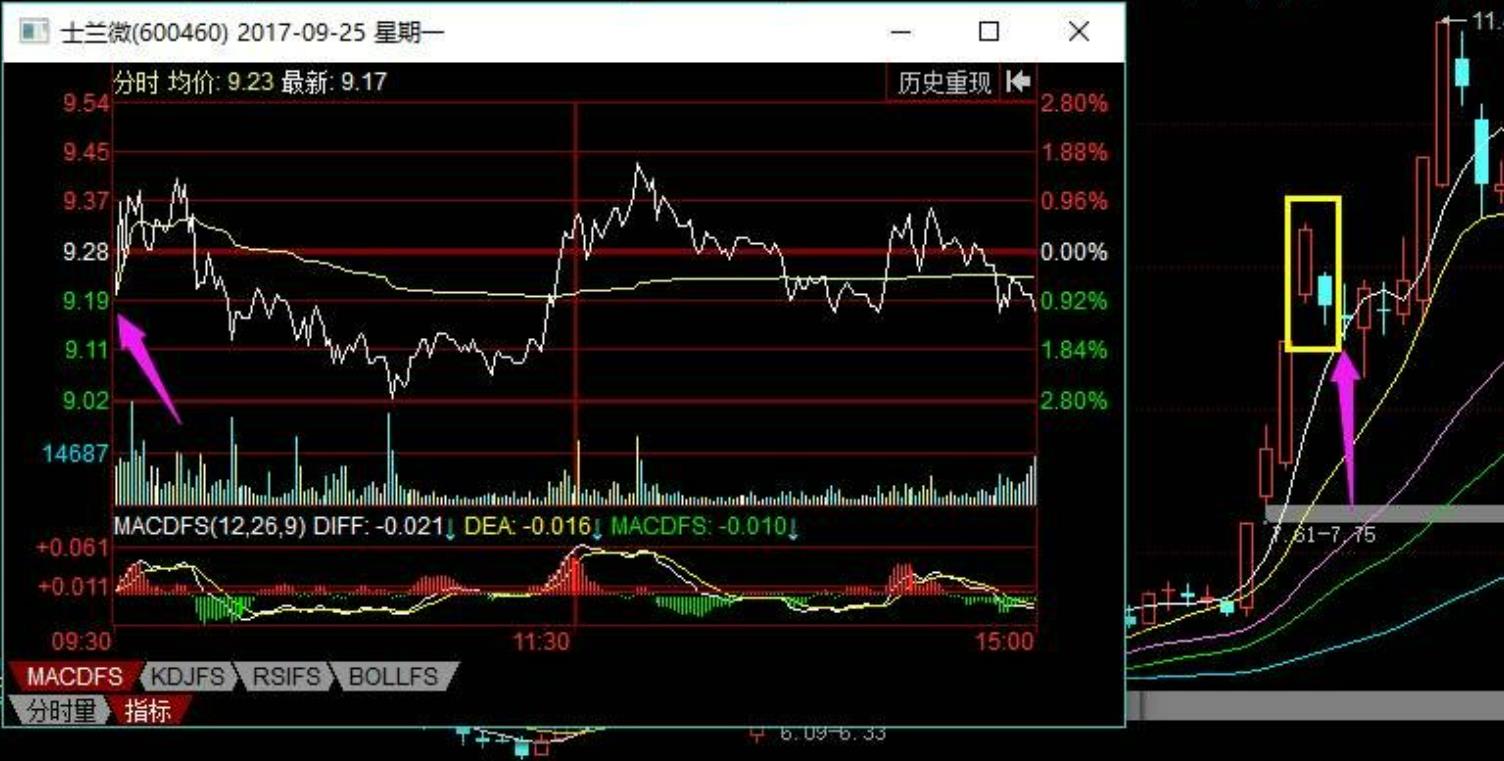
Task: Click the 11:30 time marker on the axis
Action: [x=541, y=642]
